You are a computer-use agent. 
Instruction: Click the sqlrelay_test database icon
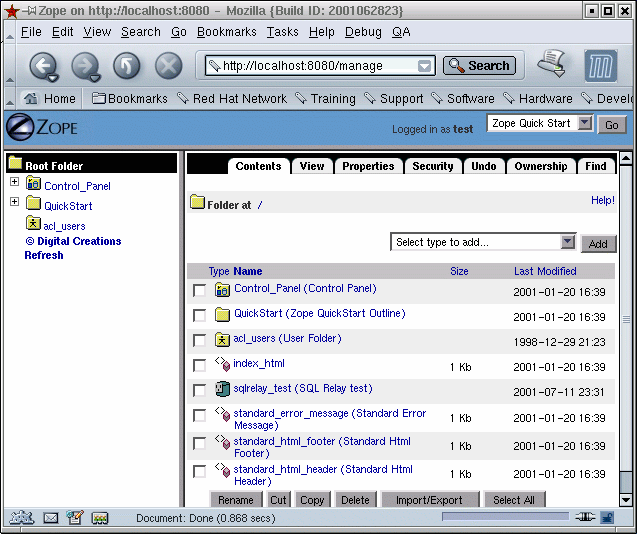(222, 389)
